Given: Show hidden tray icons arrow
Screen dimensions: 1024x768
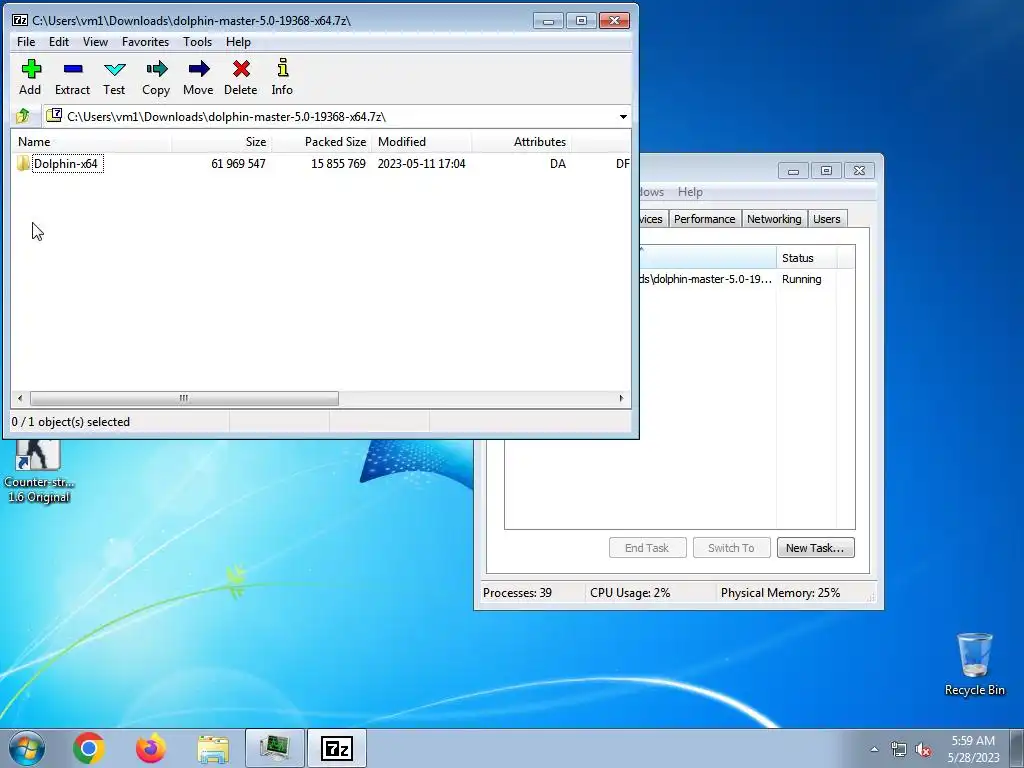Looking at the screenshot, I should point(874,749).
